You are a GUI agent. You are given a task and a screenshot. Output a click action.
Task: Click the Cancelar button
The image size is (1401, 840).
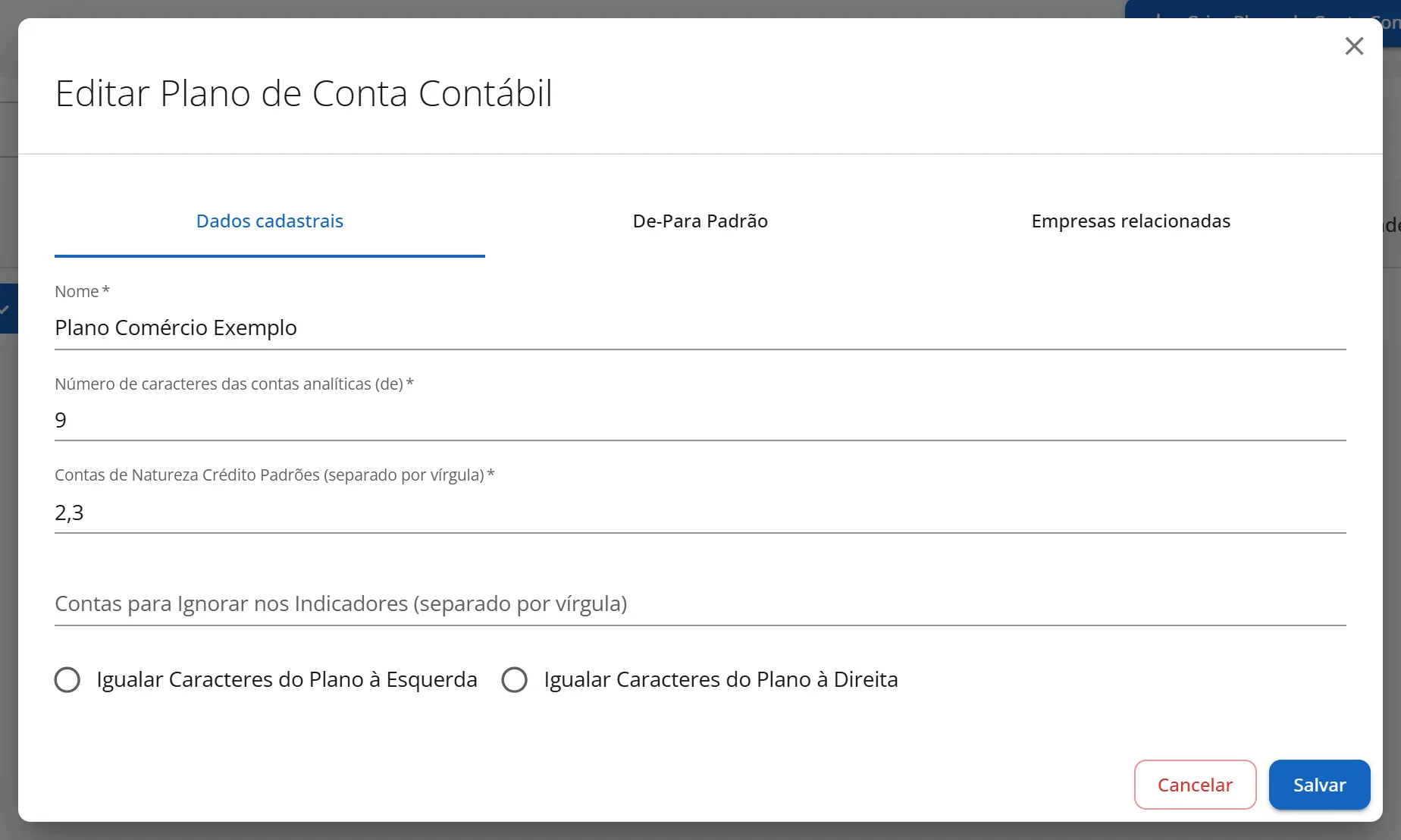(1195, 785)
